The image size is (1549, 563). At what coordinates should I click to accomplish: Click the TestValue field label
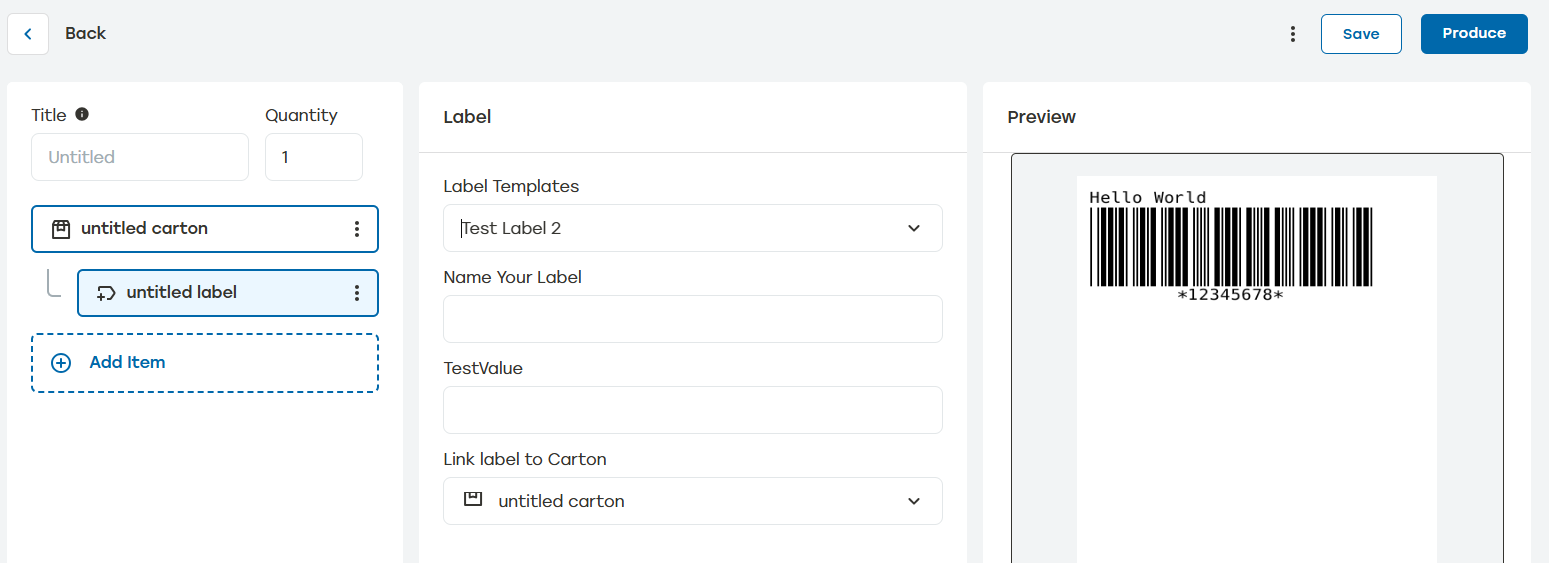483,368
